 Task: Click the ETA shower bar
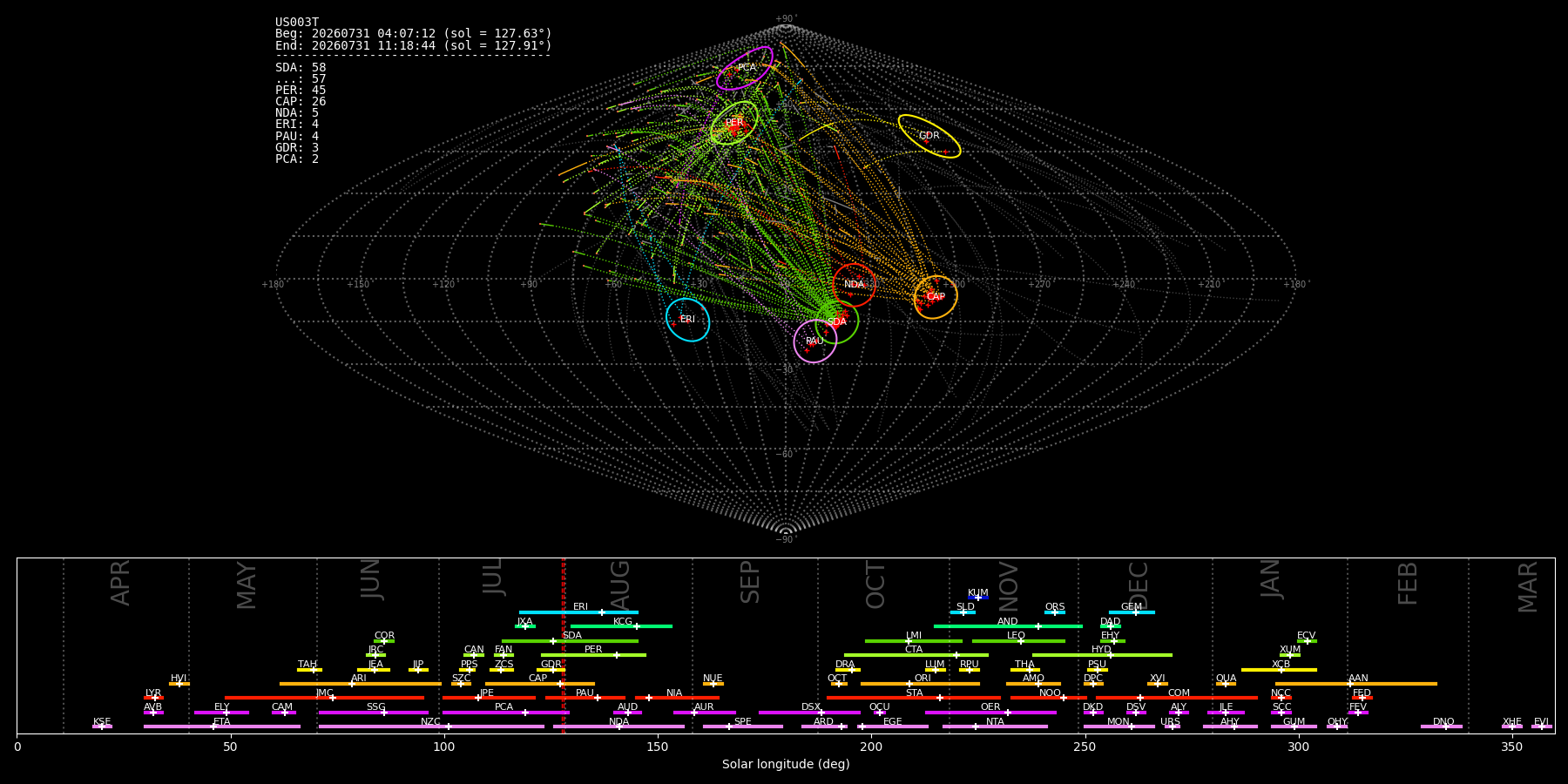click(222, 727)
